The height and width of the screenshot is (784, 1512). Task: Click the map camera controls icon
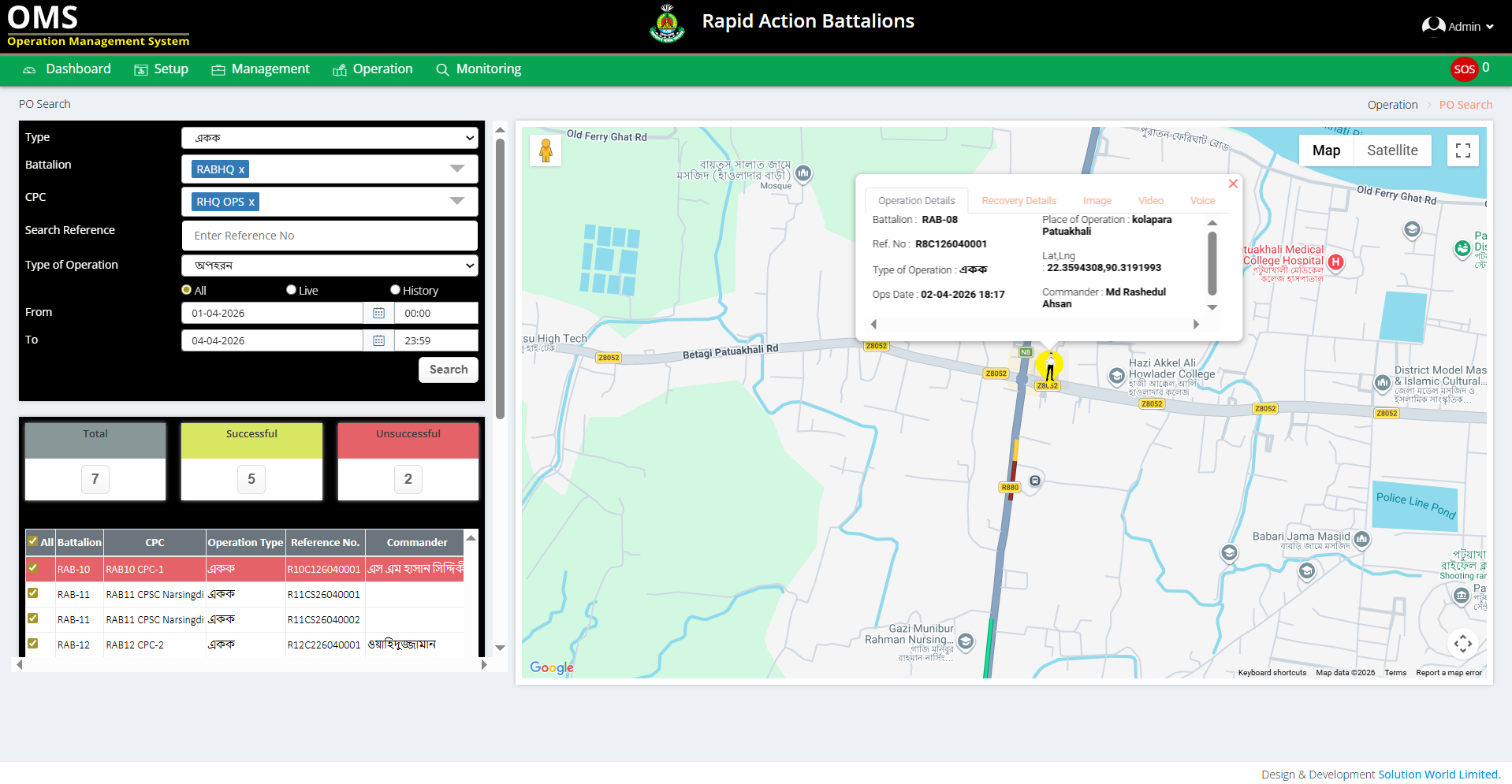[x=1462, y=644]
